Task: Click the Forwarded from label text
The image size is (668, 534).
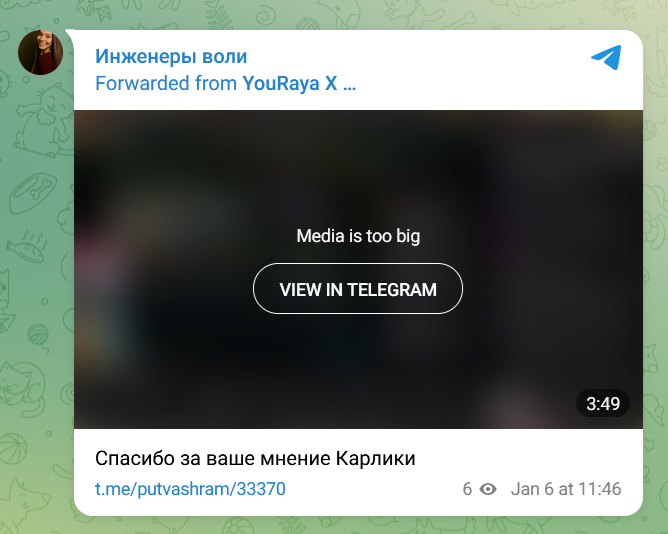Action: click(x=166, y=83)
